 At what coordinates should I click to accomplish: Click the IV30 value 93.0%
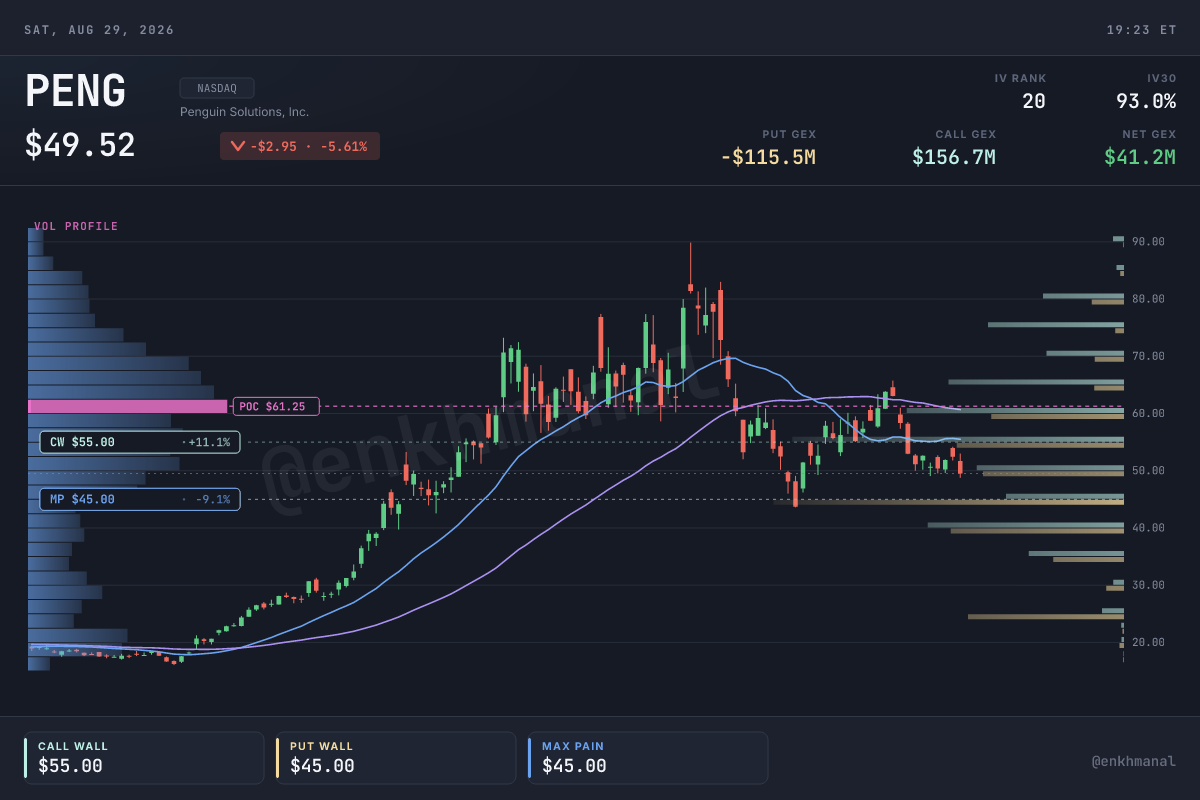(1146, 101)
